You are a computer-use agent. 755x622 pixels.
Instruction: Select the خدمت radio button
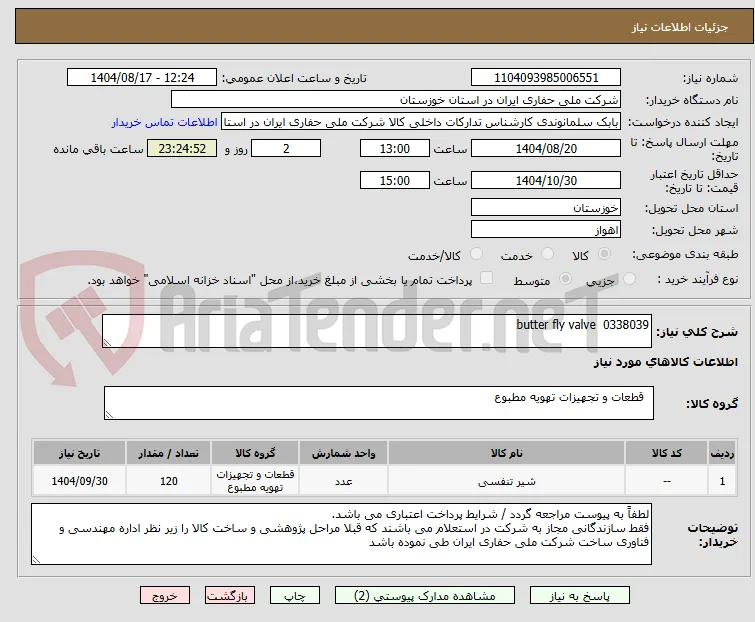(x=547, y=253)
